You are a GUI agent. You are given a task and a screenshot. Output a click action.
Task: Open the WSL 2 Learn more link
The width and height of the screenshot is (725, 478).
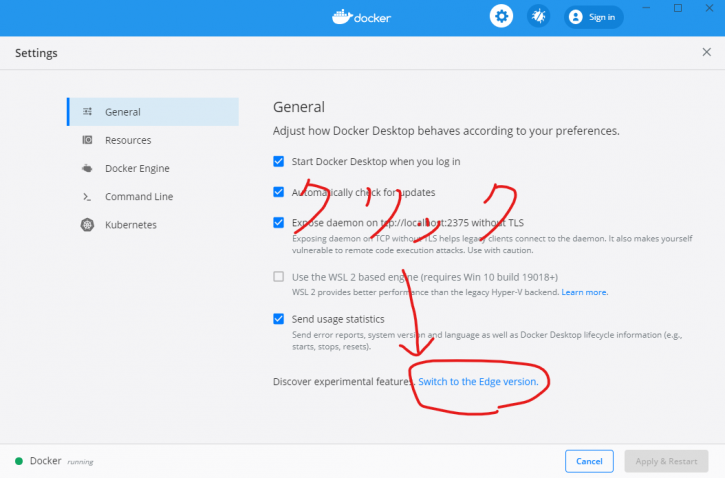pyautogui.click(x=584, y=292)
